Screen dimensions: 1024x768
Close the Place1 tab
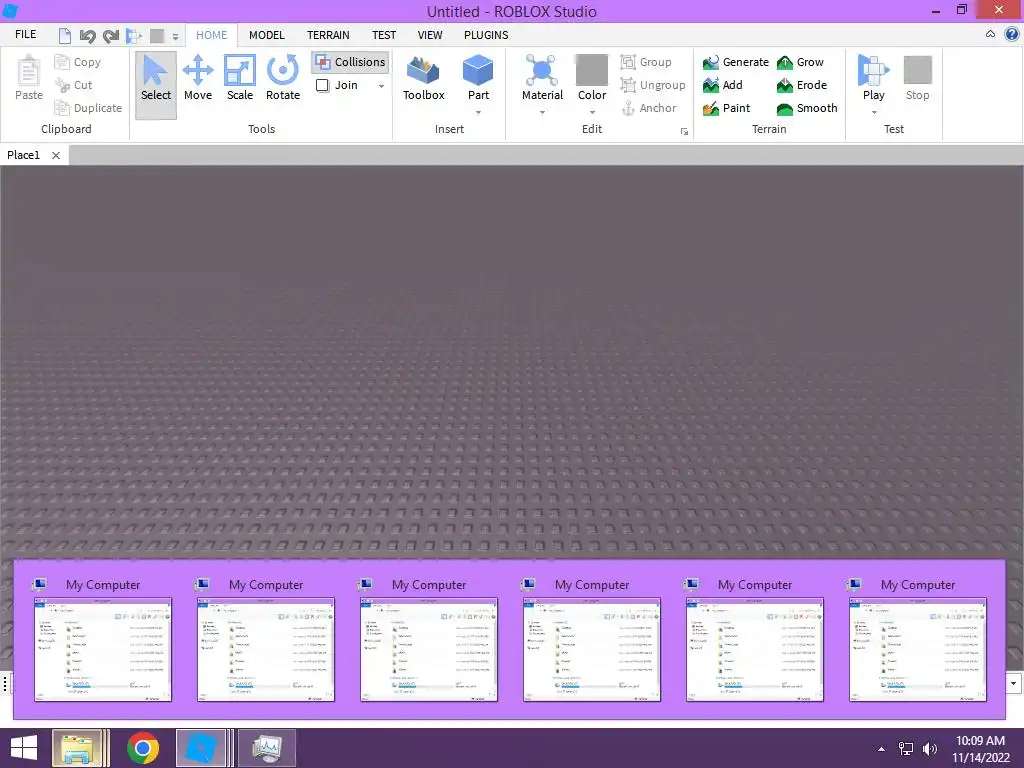click(x=56, y=155)
